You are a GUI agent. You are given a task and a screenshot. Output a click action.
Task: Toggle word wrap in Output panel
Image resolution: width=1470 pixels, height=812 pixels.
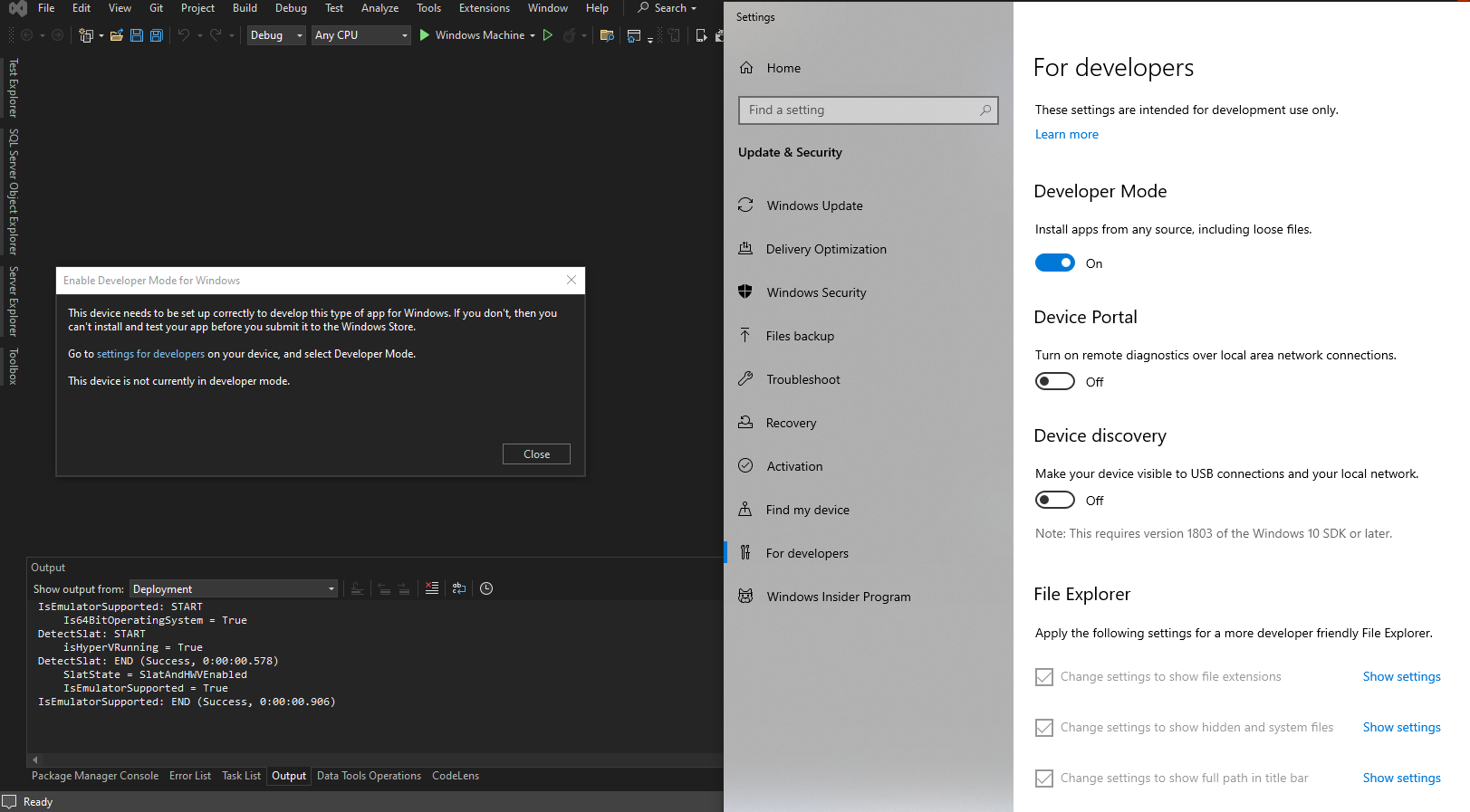(459, 588)
